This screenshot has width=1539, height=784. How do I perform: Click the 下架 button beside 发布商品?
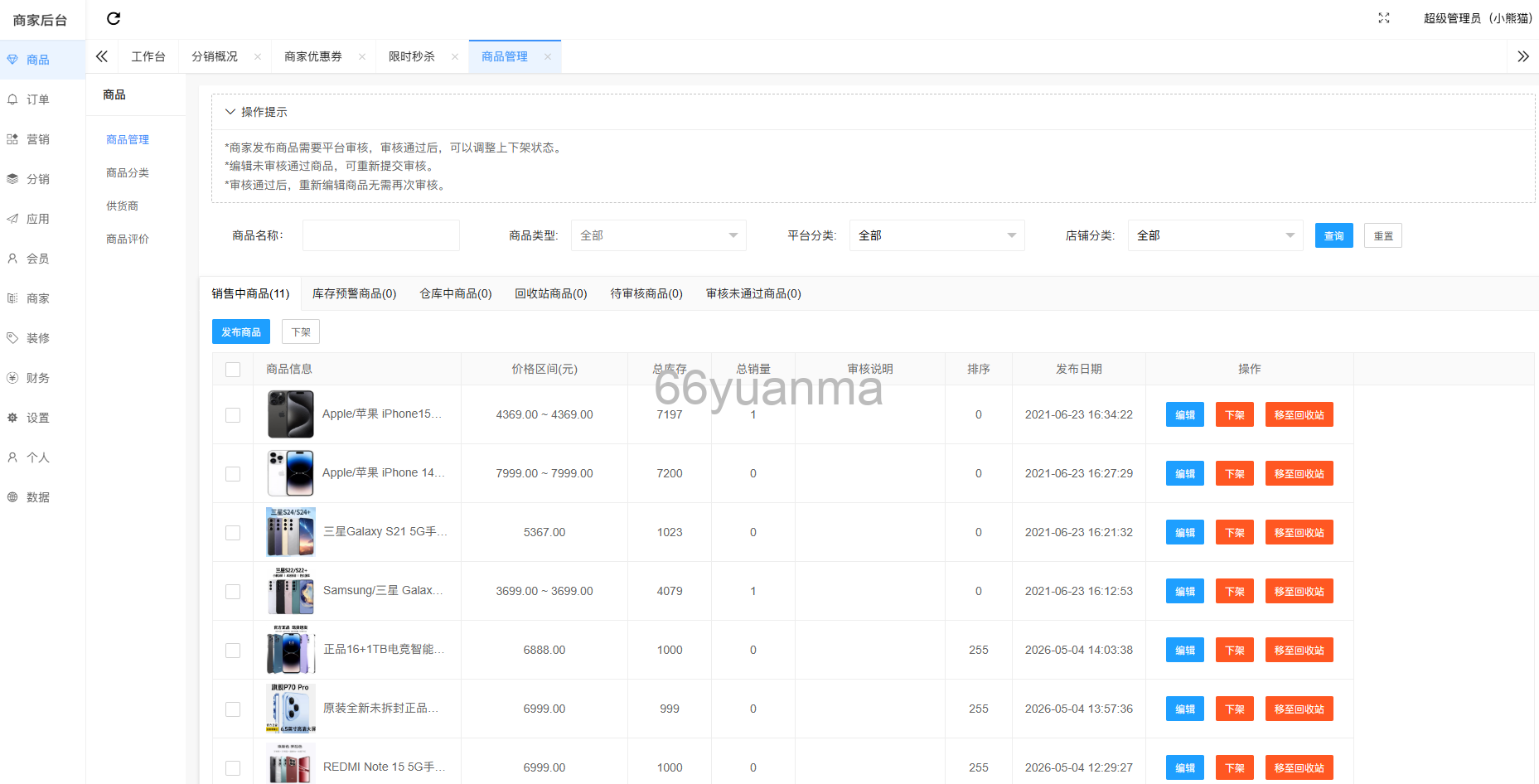click(301, 332)
